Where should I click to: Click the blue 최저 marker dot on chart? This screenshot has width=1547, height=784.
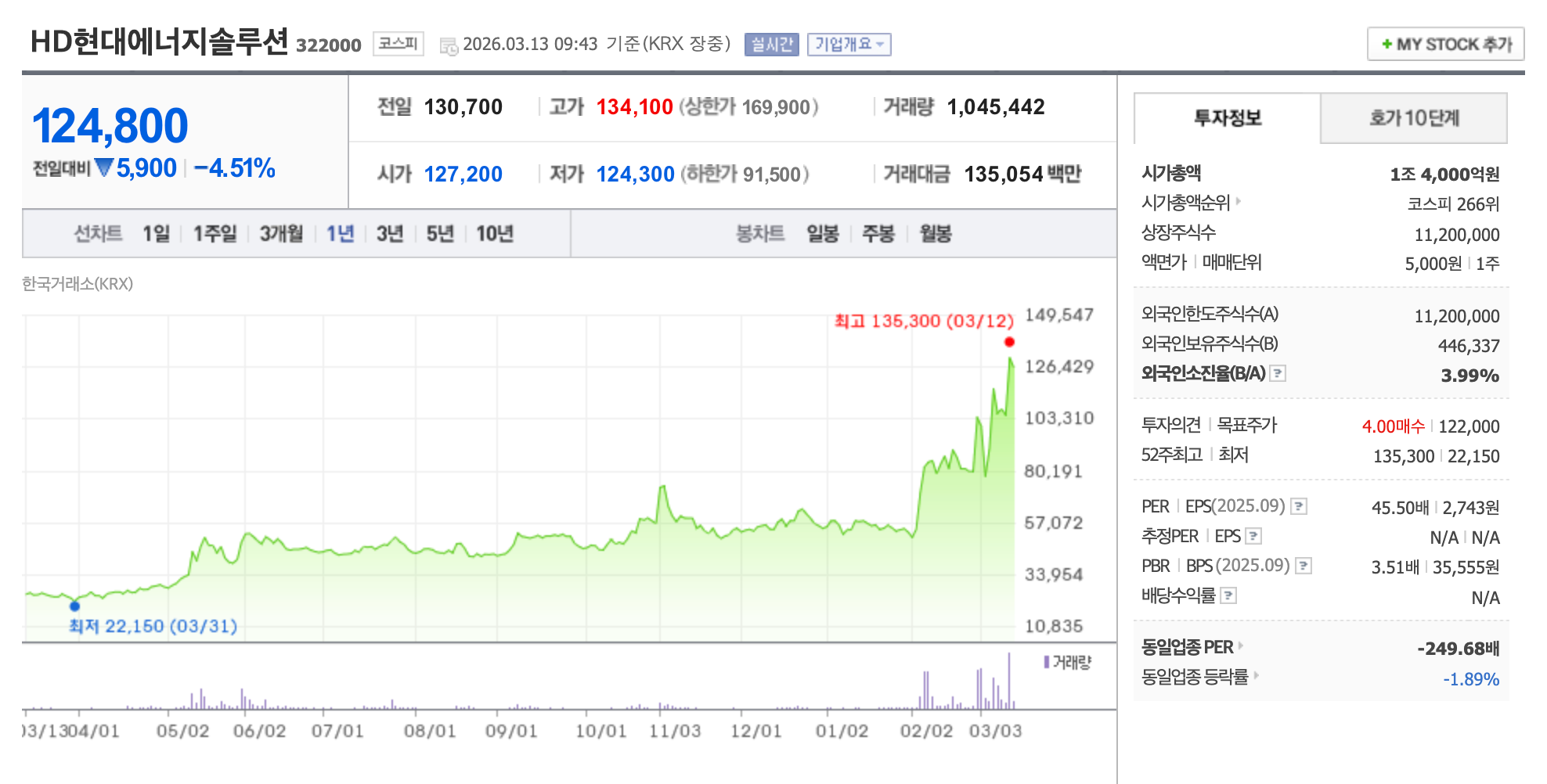[x=75, y=606]
